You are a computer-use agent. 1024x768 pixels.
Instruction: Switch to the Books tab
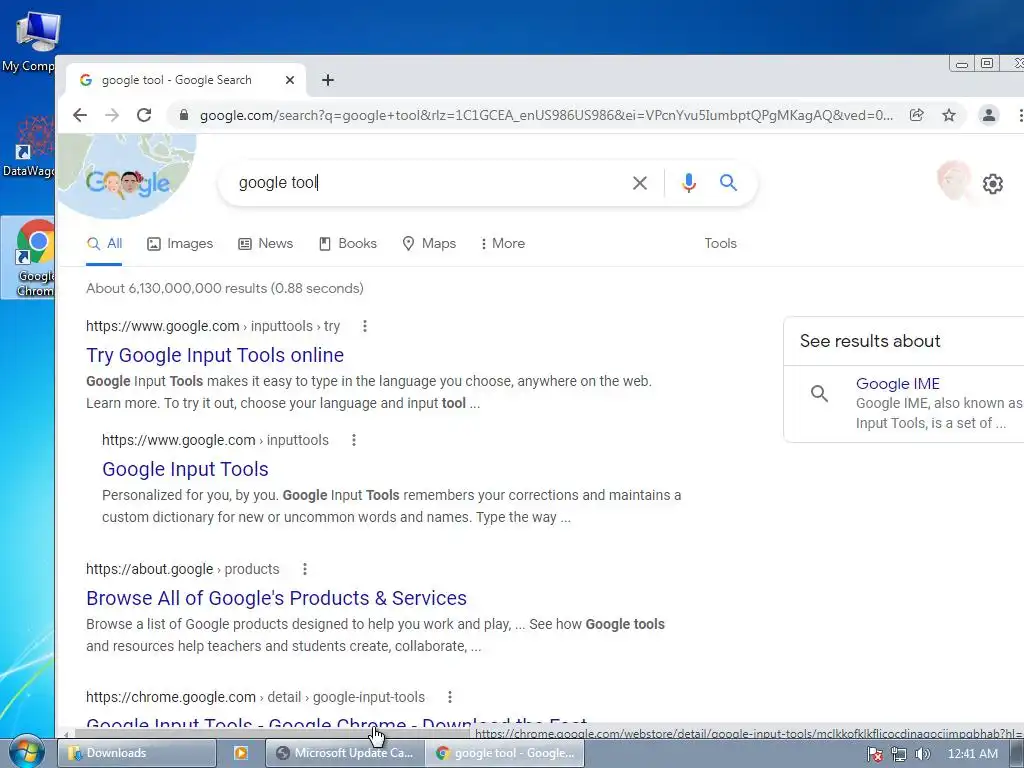coord(347,244)
